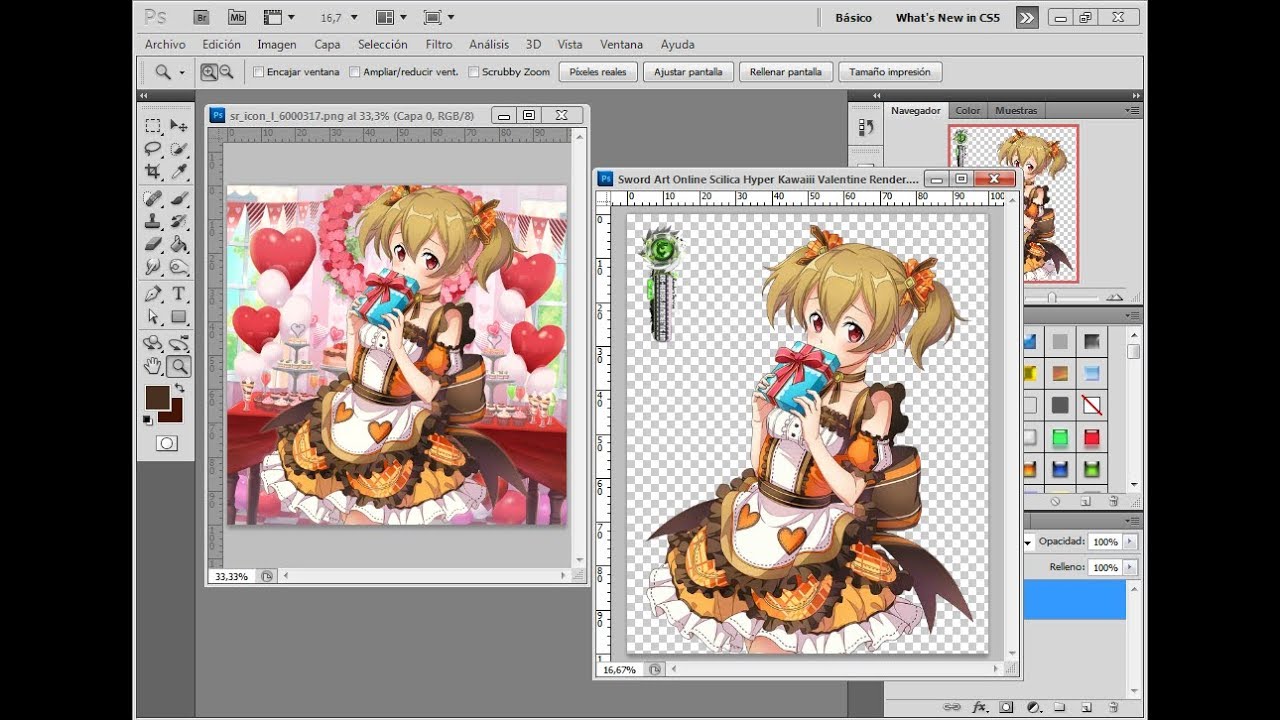This screenshot has width=1280, height=720.
Task: Select the Path Selection tool
Action: pos(153,317)
